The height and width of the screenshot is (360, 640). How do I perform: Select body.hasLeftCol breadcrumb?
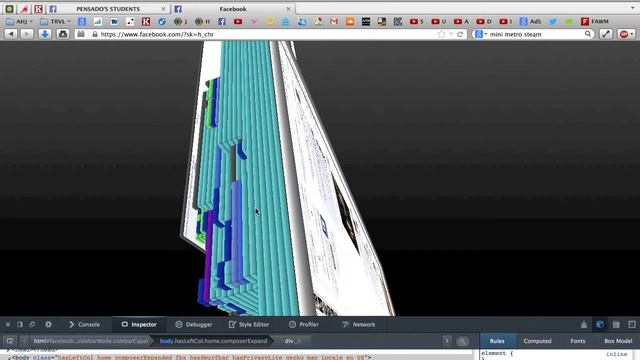pos(213,341)
